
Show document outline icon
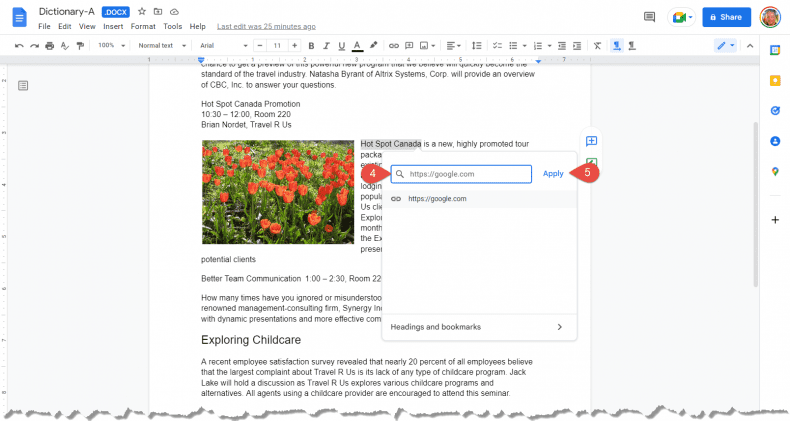[x=23, y=86]
